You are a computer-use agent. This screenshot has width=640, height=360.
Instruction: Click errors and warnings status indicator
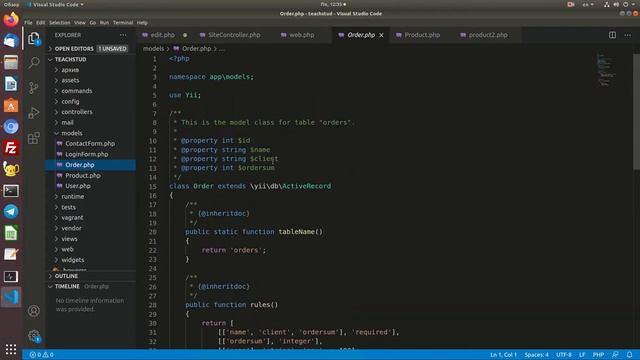click(x=42, y=355)
